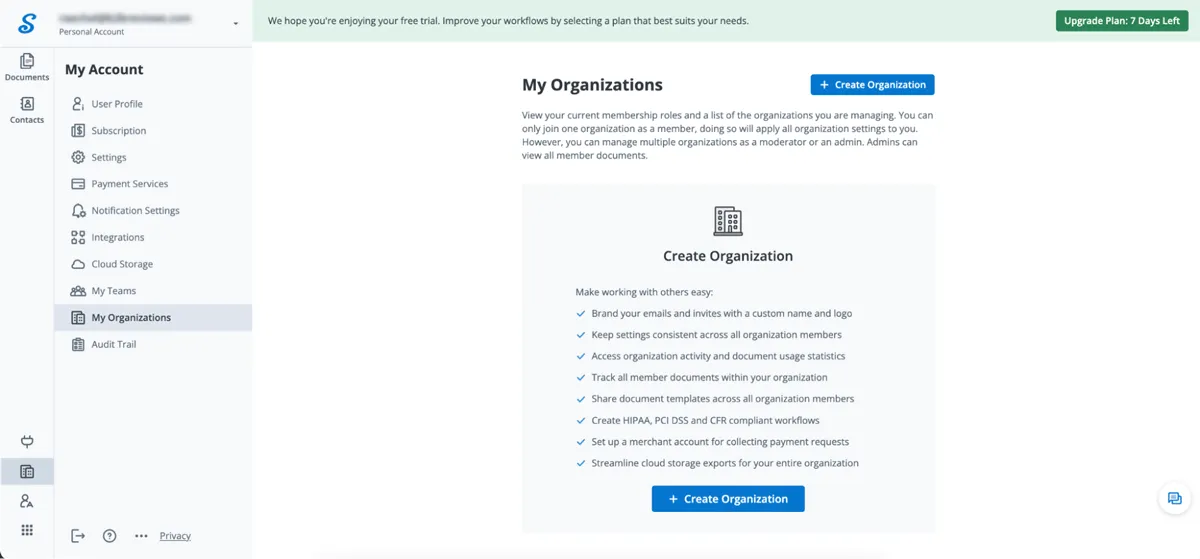This screenshot has height=559, width=1200.
Task: Click 'Share document templates' line
Action: (723, 399)
